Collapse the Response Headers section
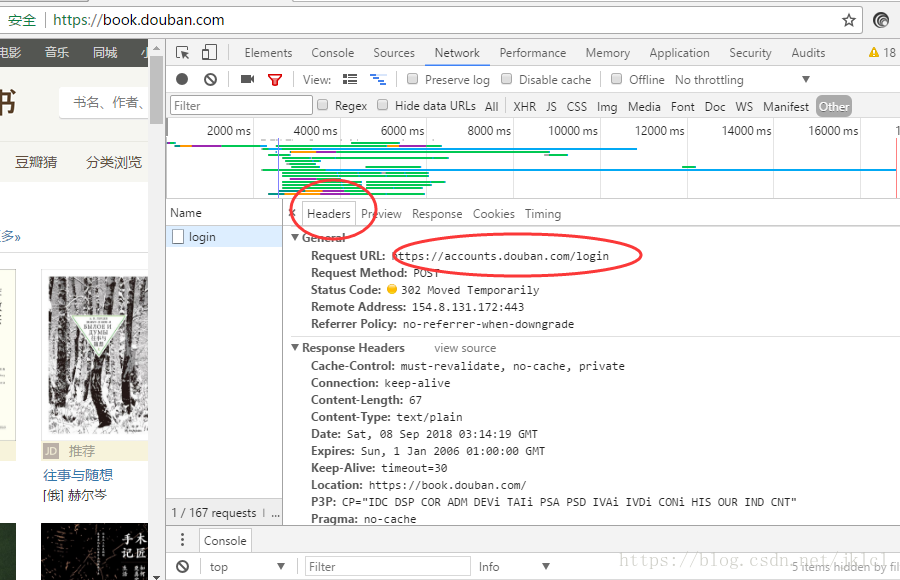This screenshot has width=900, height=580. [x=295, y=347]
